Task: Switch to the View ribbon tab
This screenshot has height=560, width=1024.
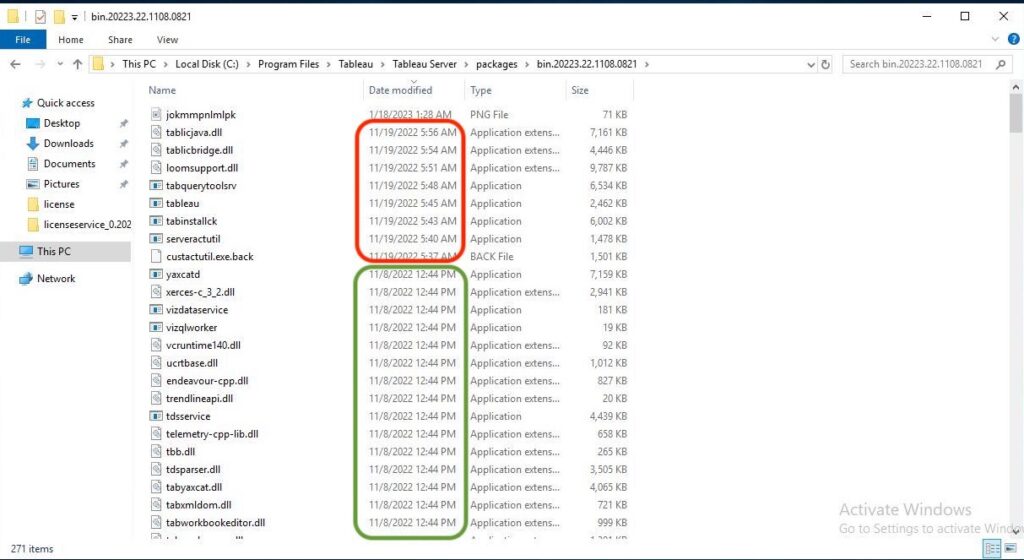Action: [x=167, y=40]
